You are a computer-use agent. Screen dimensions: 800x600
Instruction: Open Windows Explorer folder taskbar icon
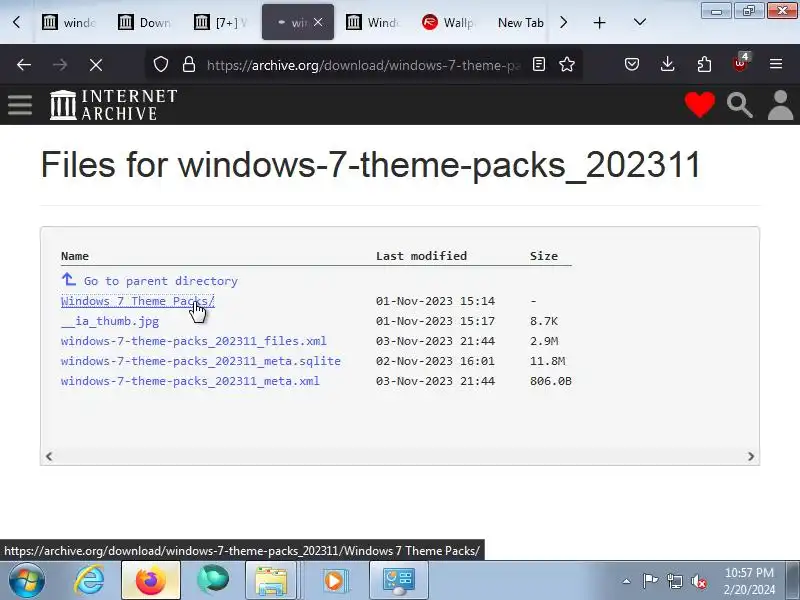pyautogui.click(x=271, y=580)
